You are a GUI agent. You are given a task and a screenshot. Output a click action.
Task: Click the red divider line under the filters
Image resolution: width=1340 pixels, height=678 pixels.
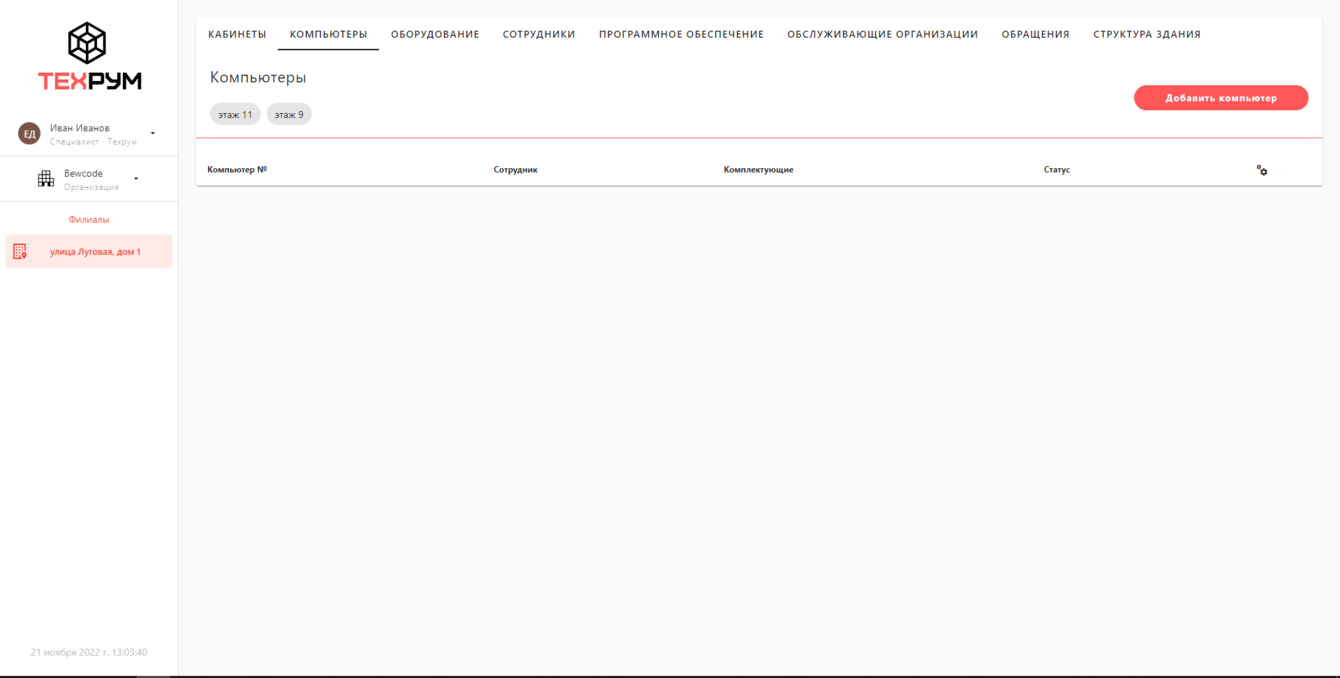(762, 136)
